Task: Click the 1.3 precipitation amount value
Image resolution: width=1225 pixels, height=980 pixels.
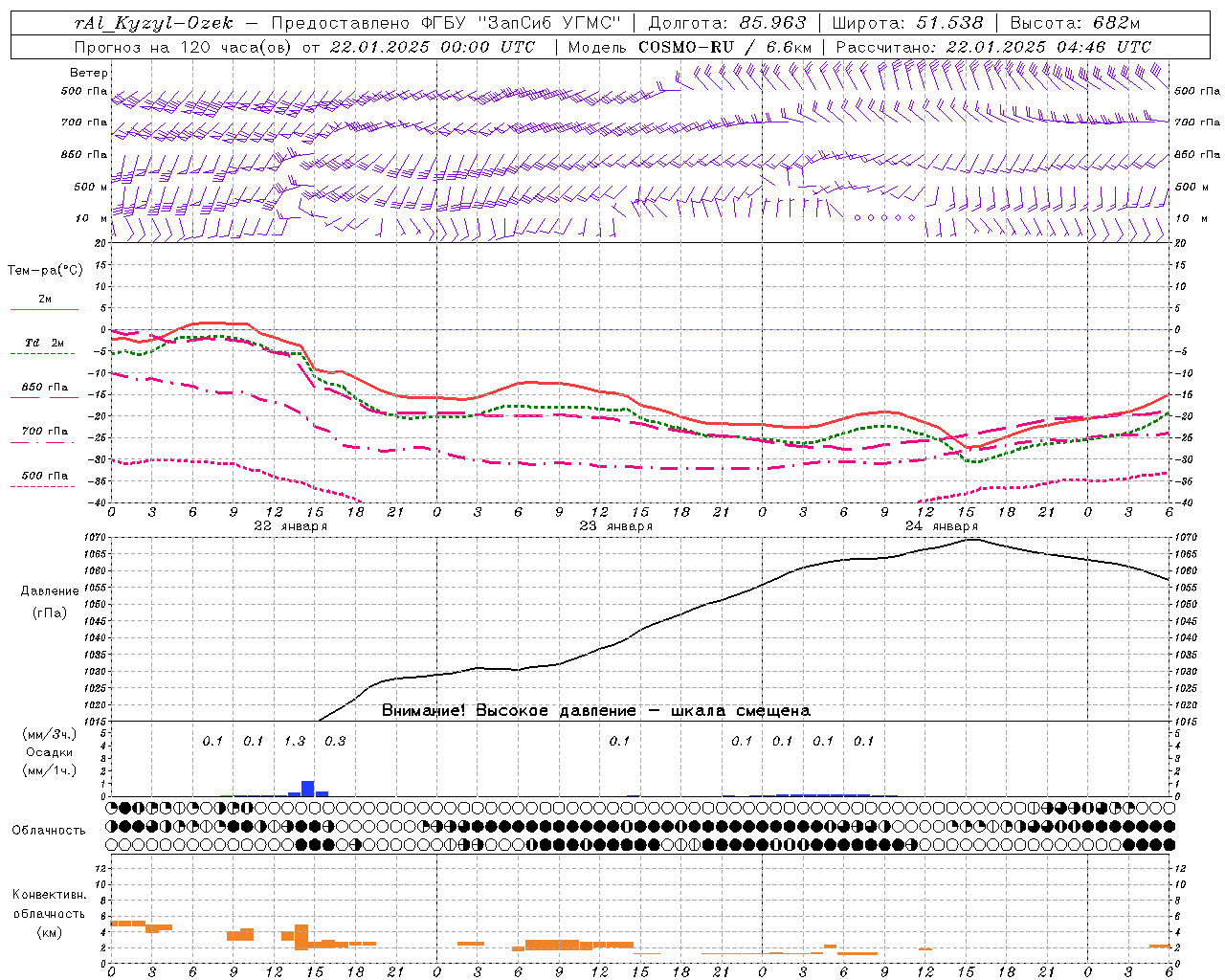Action: 295,741
